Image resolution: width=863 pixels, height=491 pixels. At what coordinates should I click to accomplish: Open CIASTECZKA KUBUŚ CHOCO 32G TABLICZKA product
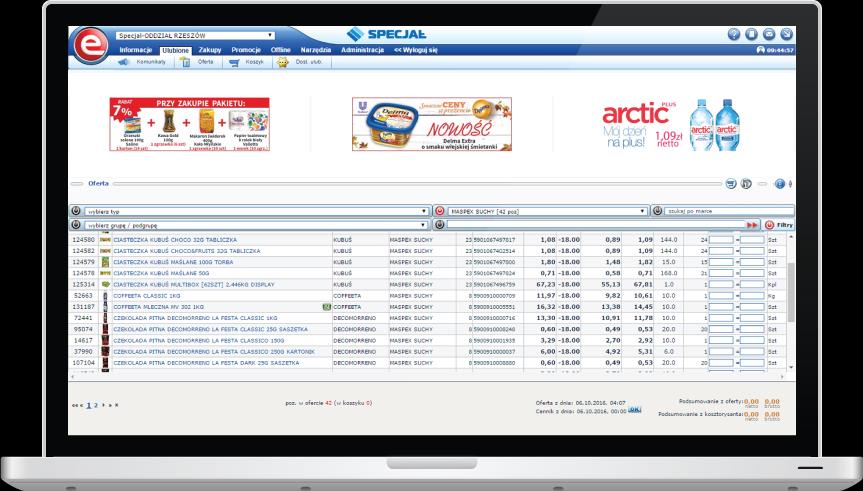(175, 240)
